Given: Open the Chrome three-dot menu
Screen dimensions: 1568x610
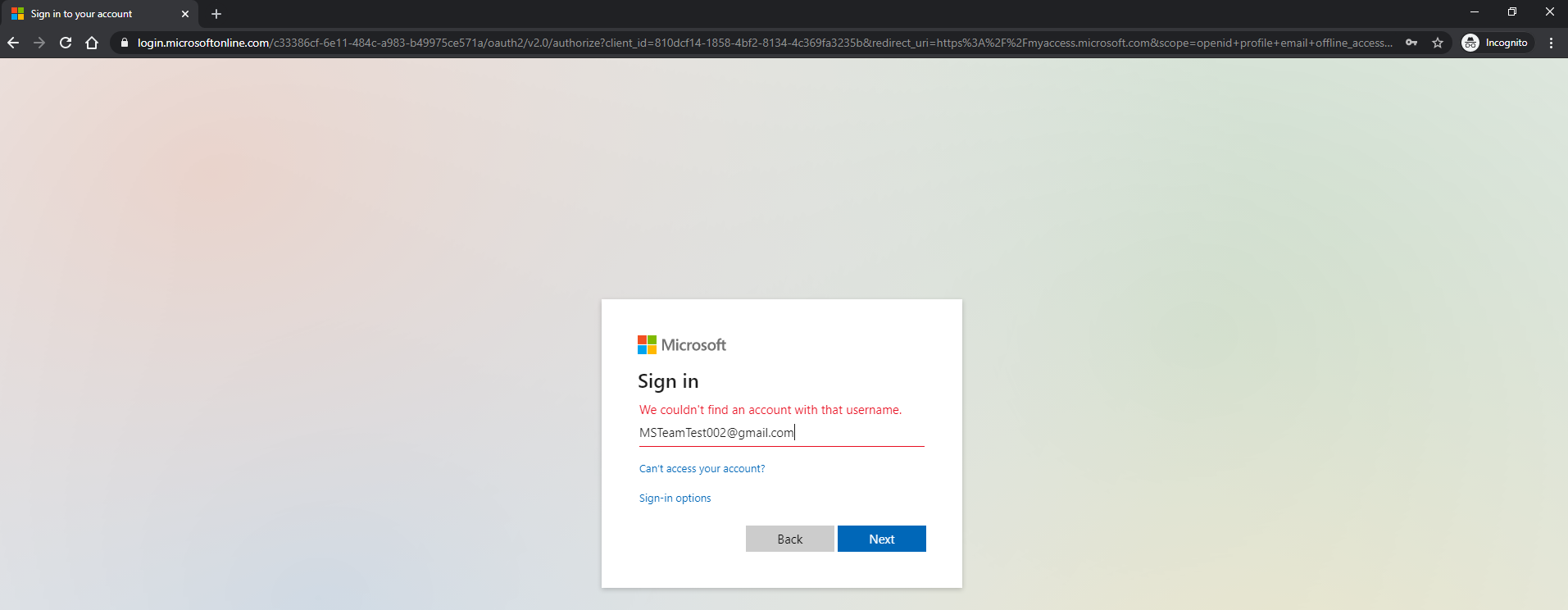Looking at the screenshot, I should (x=1552, y=43).
